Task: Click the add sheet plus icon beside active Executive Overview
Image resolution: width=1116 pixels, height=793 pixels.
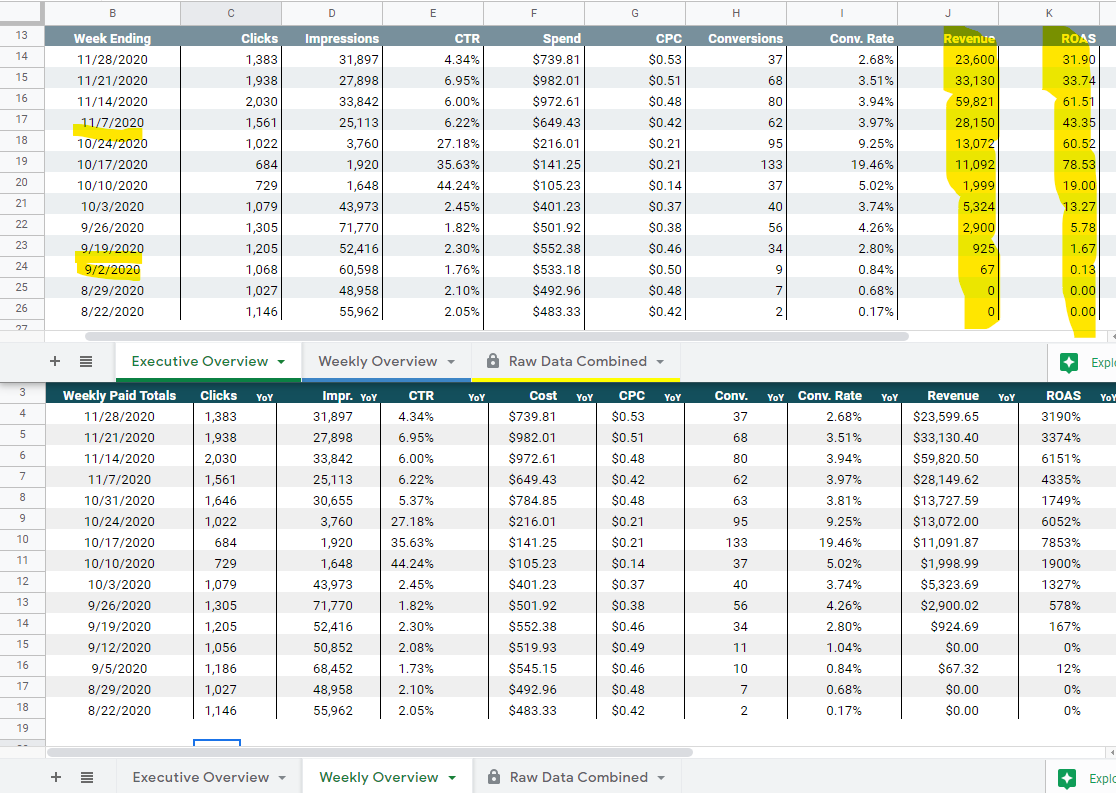Action: pyautogui.click(x=55, y=361)
